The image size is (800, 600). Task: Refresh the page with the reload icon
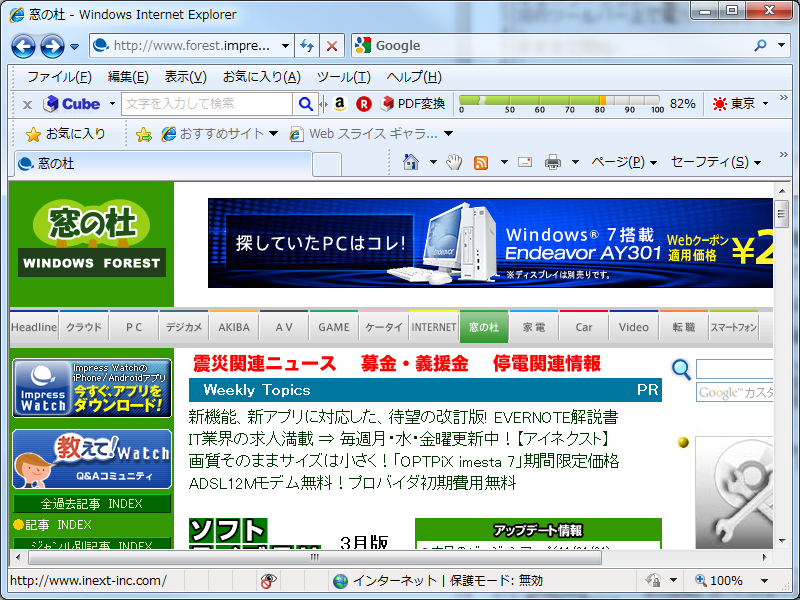[x=307, y=45]
